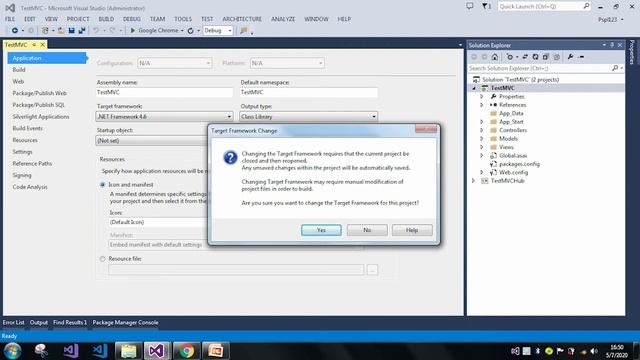Open the feedback speech bubble icon
This screenshot has width=640, height=360.
[x=470, y=6]
